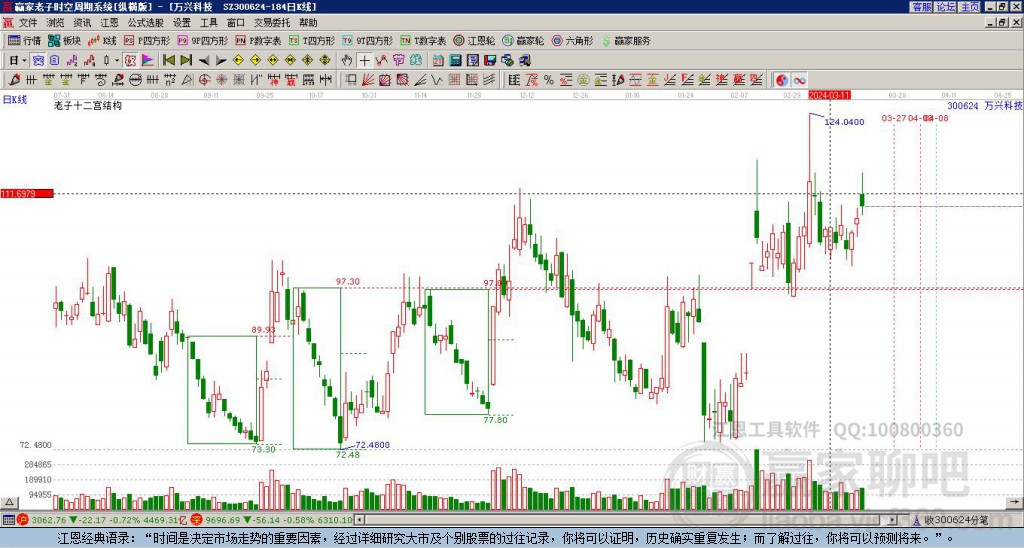
Task: Open the 行情 market quotes view
Action: tap(24, 40)
